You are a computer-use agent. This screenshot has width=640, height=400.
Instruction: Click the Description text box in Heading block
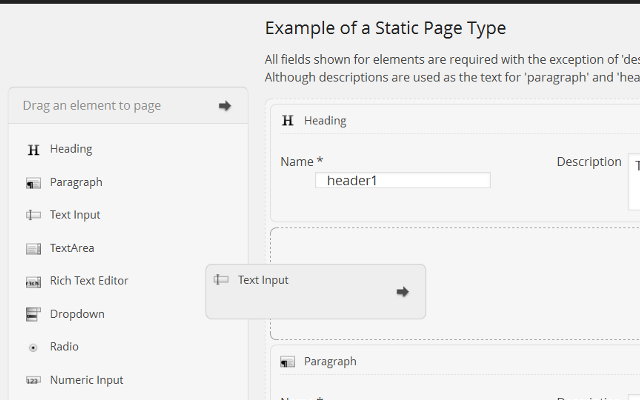(x=634, y=182)
